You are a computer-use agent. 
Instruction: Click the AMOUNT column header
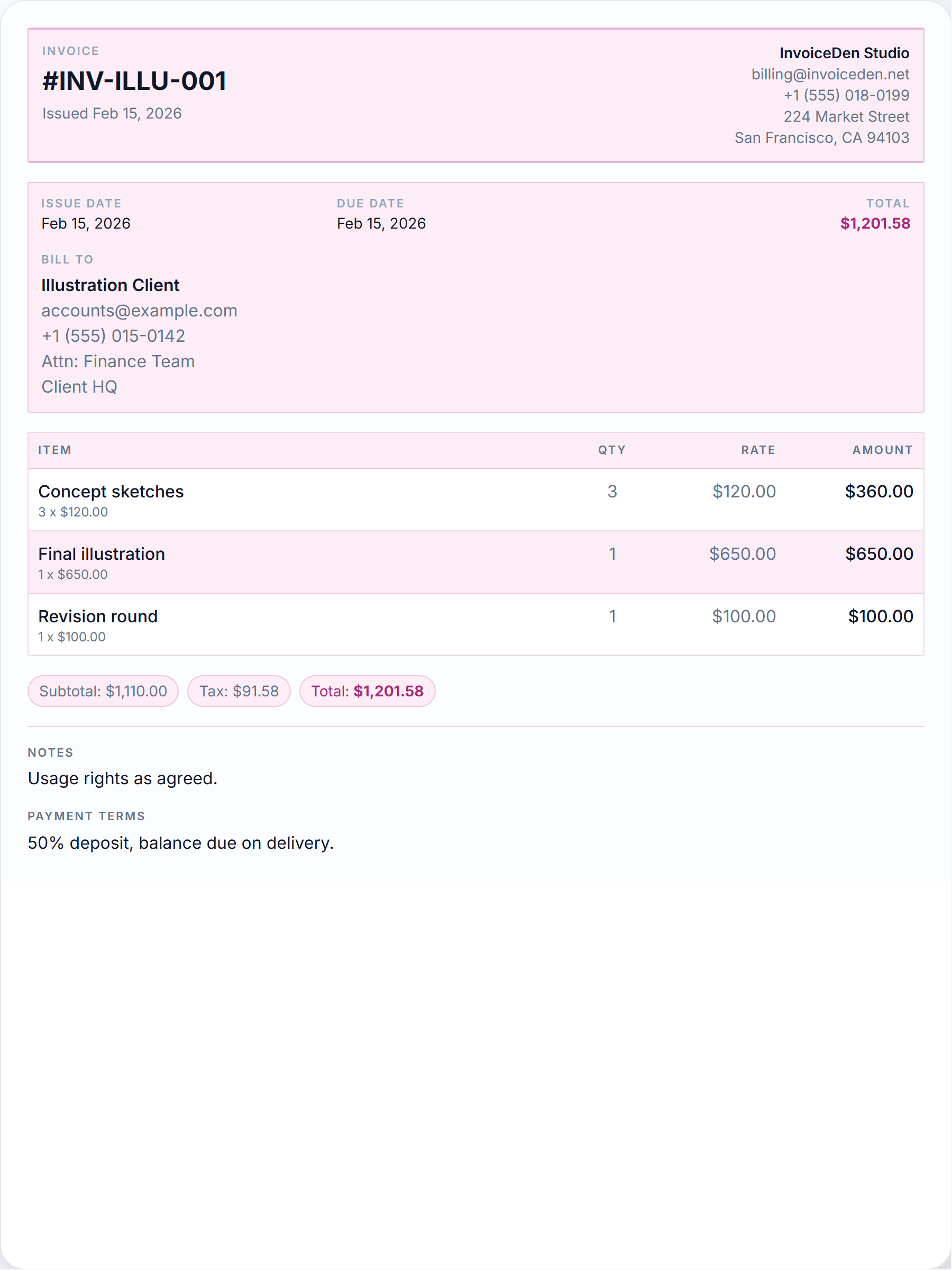point(883,450)
